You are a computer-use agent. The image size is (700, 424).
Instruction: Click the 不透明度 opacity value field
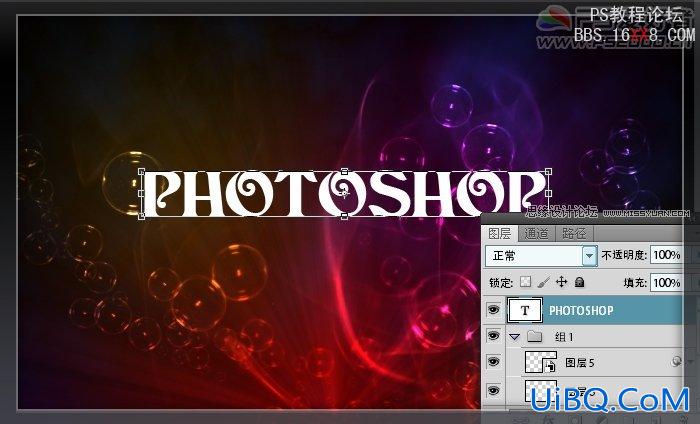tap(666, 255)
